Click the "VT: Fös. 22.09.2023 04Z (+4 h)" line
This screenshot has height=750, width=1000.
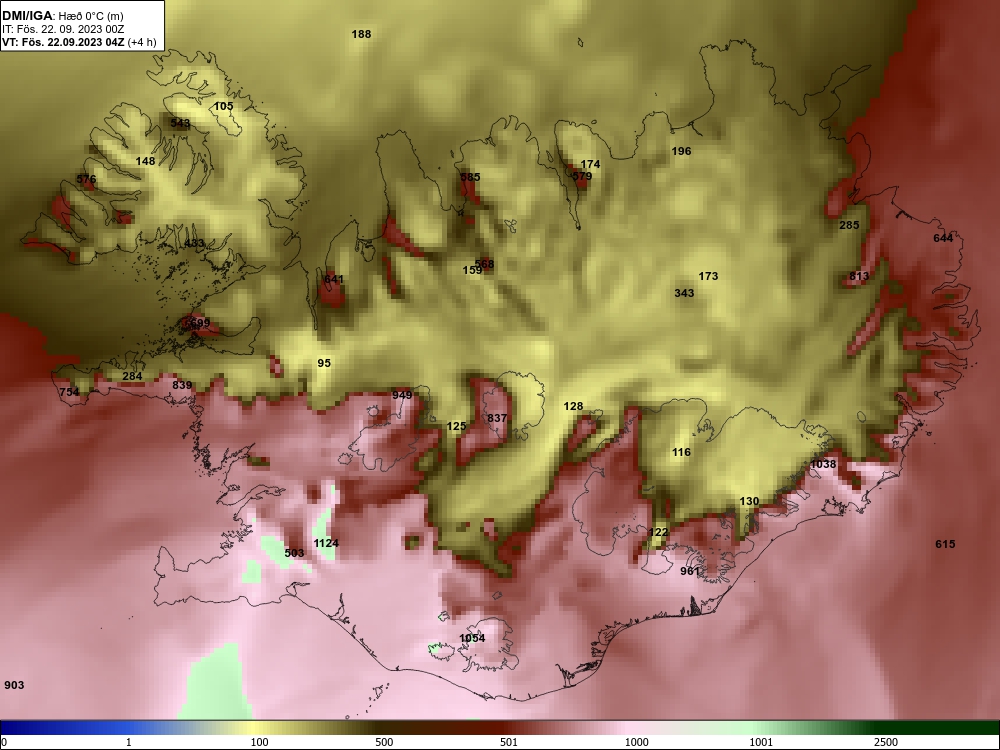coord(79,42)
